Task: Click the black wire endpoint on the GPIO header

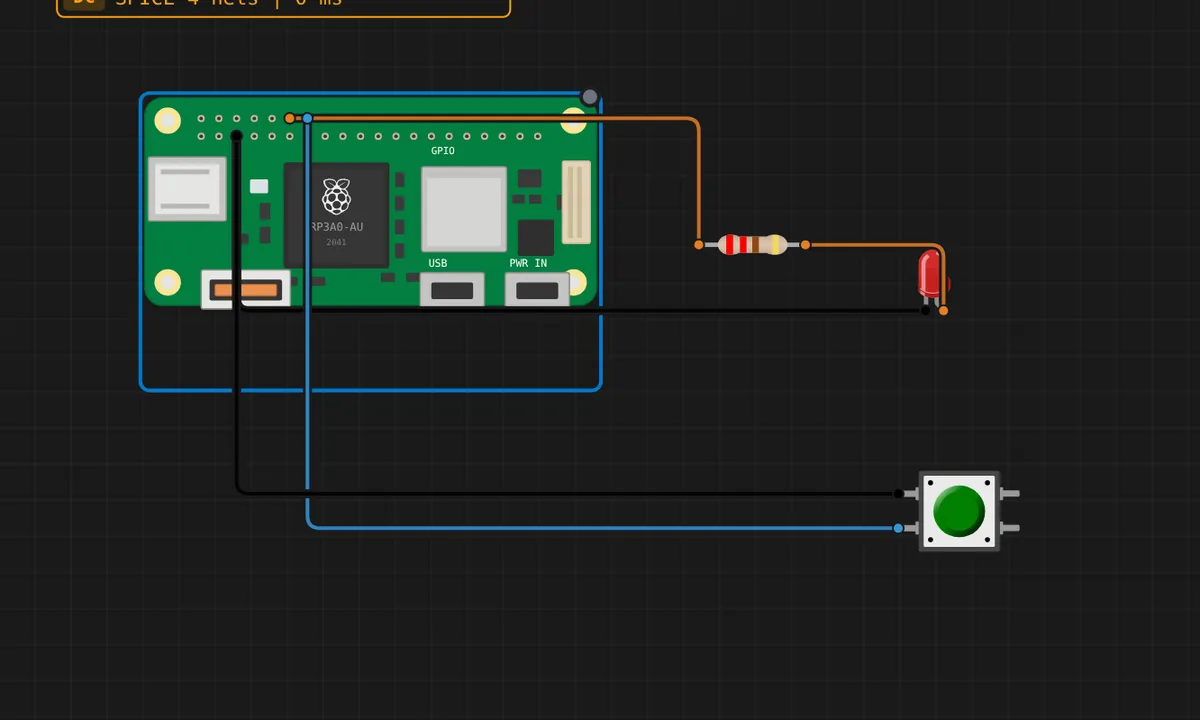Action: (236, 135)
